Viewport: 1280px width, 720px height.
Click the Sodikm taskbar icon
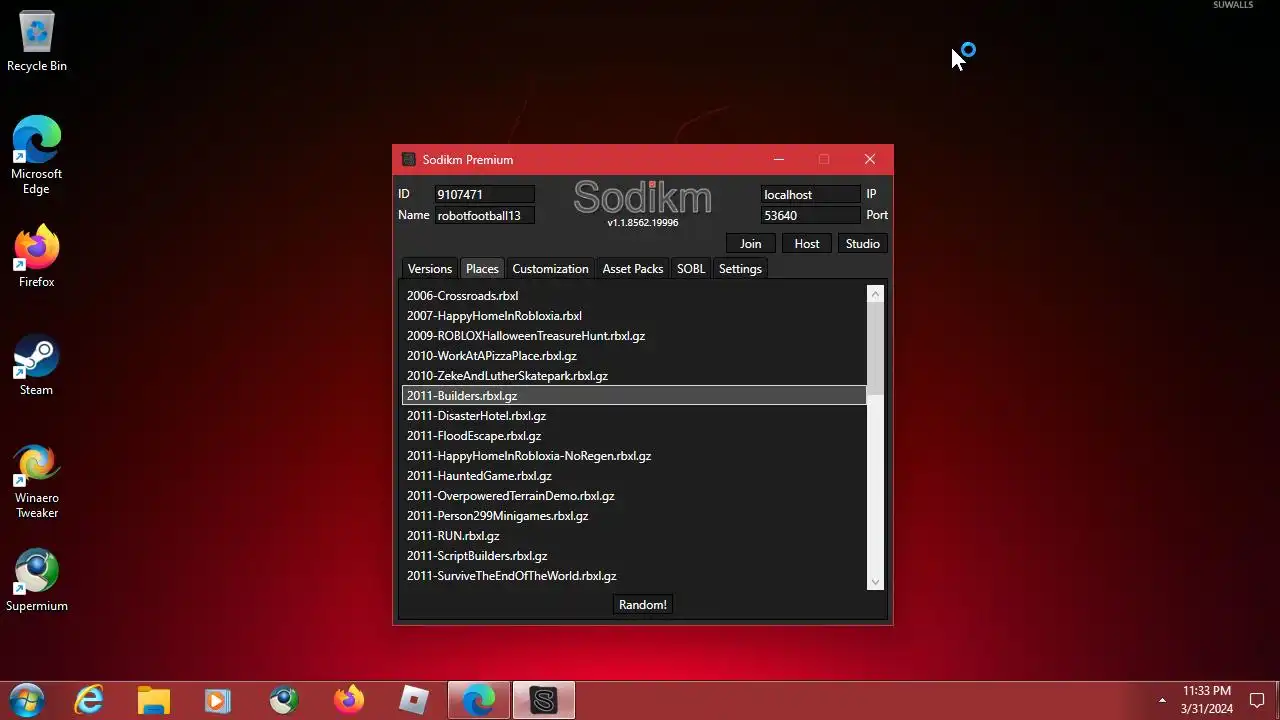point(544,700)
